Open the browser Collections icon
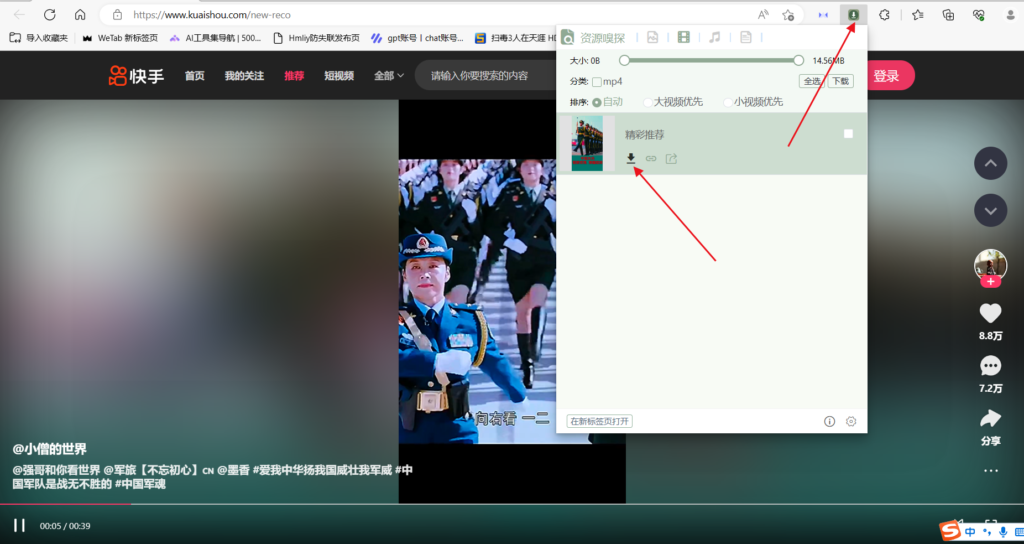Viewport: 1024px width, 544px height. (948, 14)
